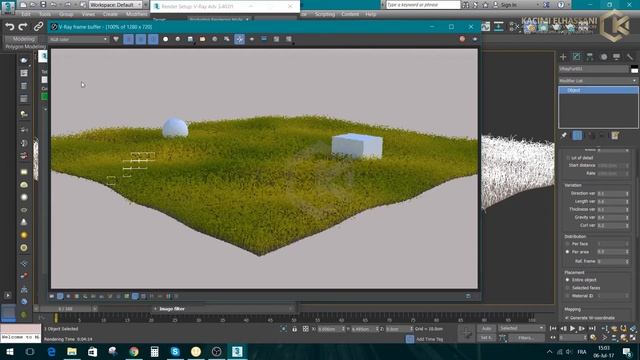Image resolution: width=640 pixels, height=360 pixels.
Task: Open the Views menu
Action: [88, 14]
